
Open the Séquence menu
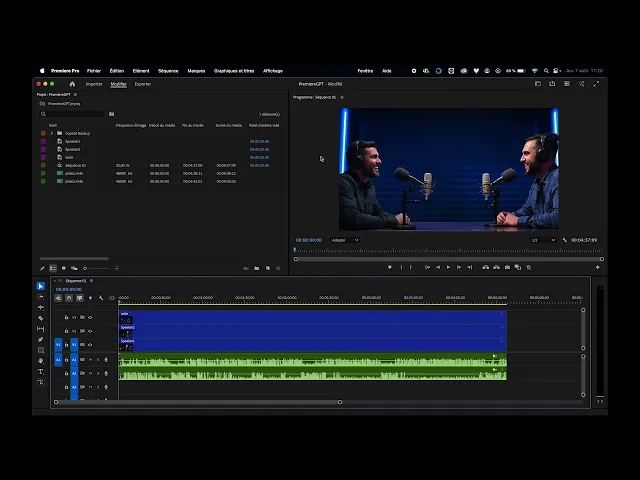point(168,71)
